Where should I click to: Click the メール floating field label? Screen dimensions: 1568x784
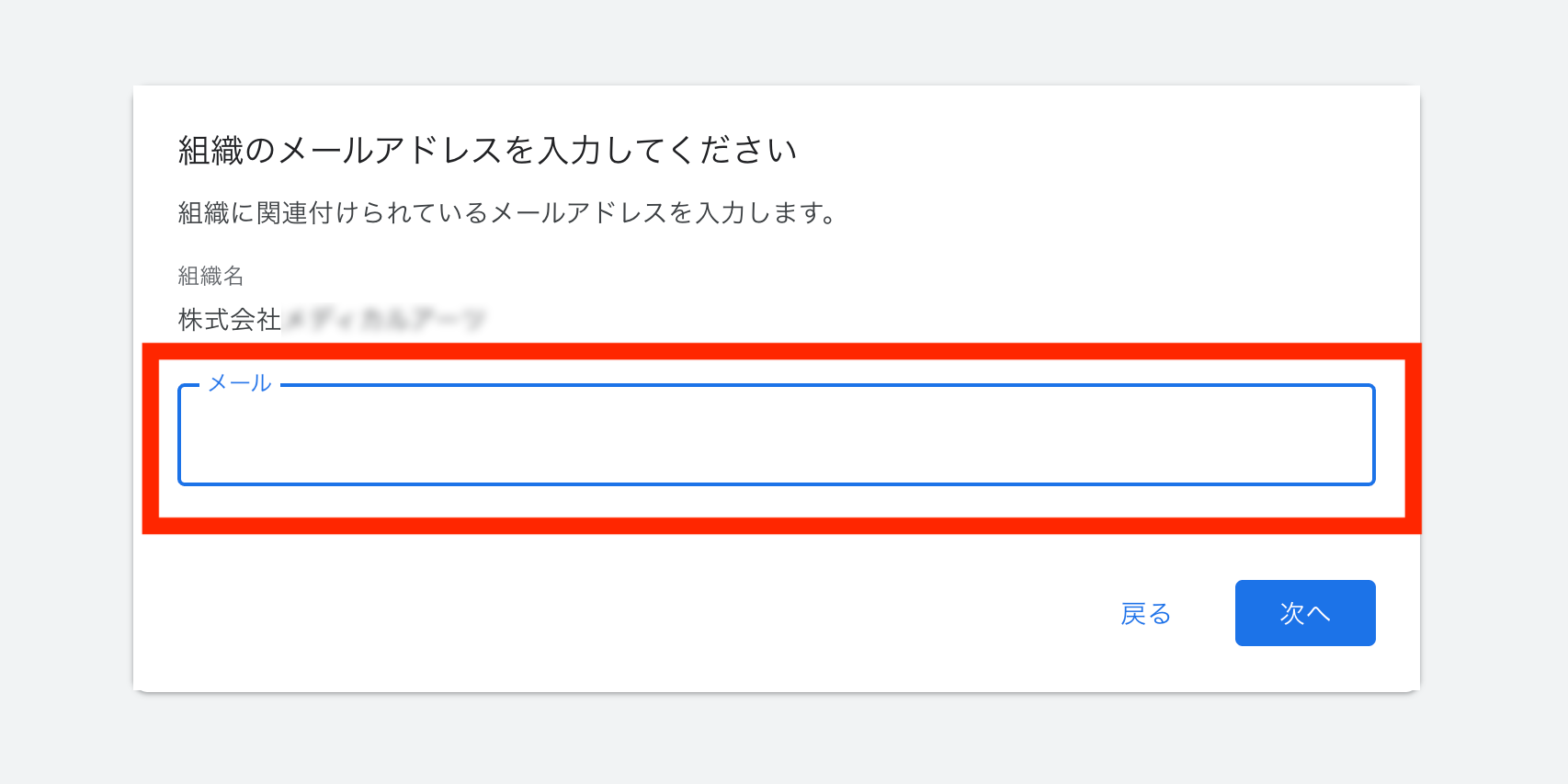240,383
